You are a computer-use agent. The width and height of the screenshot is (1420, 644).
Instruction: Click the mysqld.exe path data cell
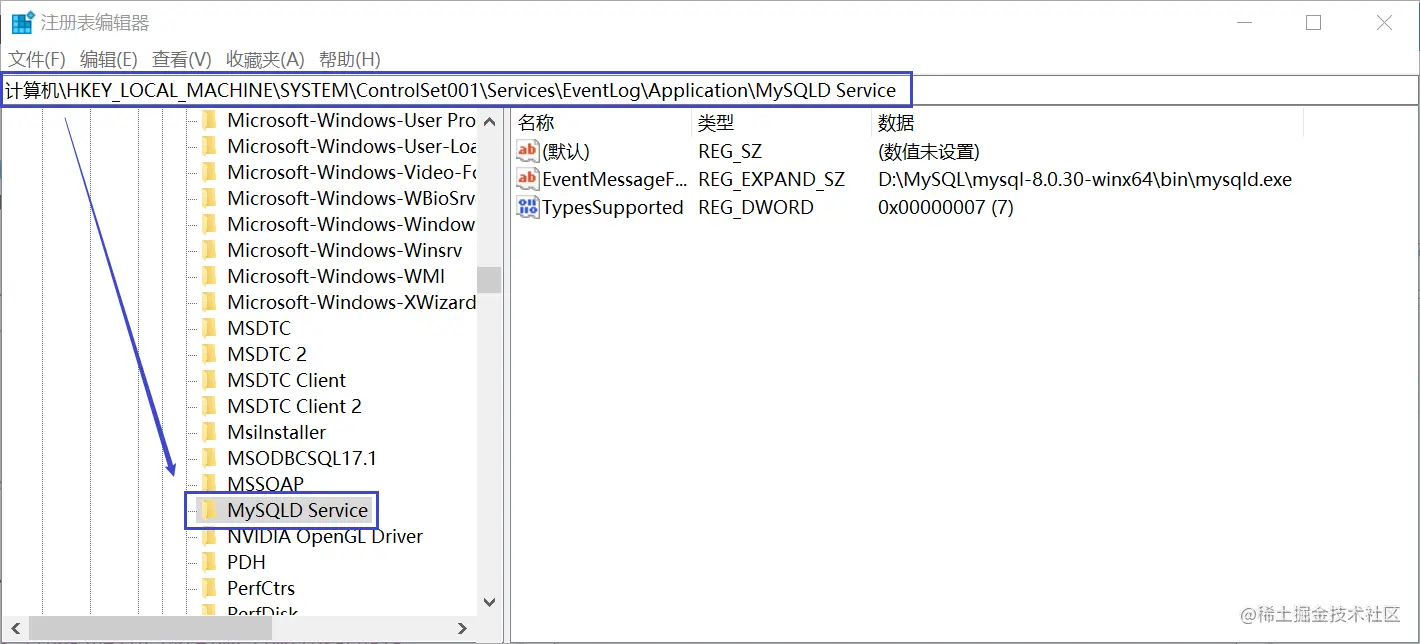1085,179
